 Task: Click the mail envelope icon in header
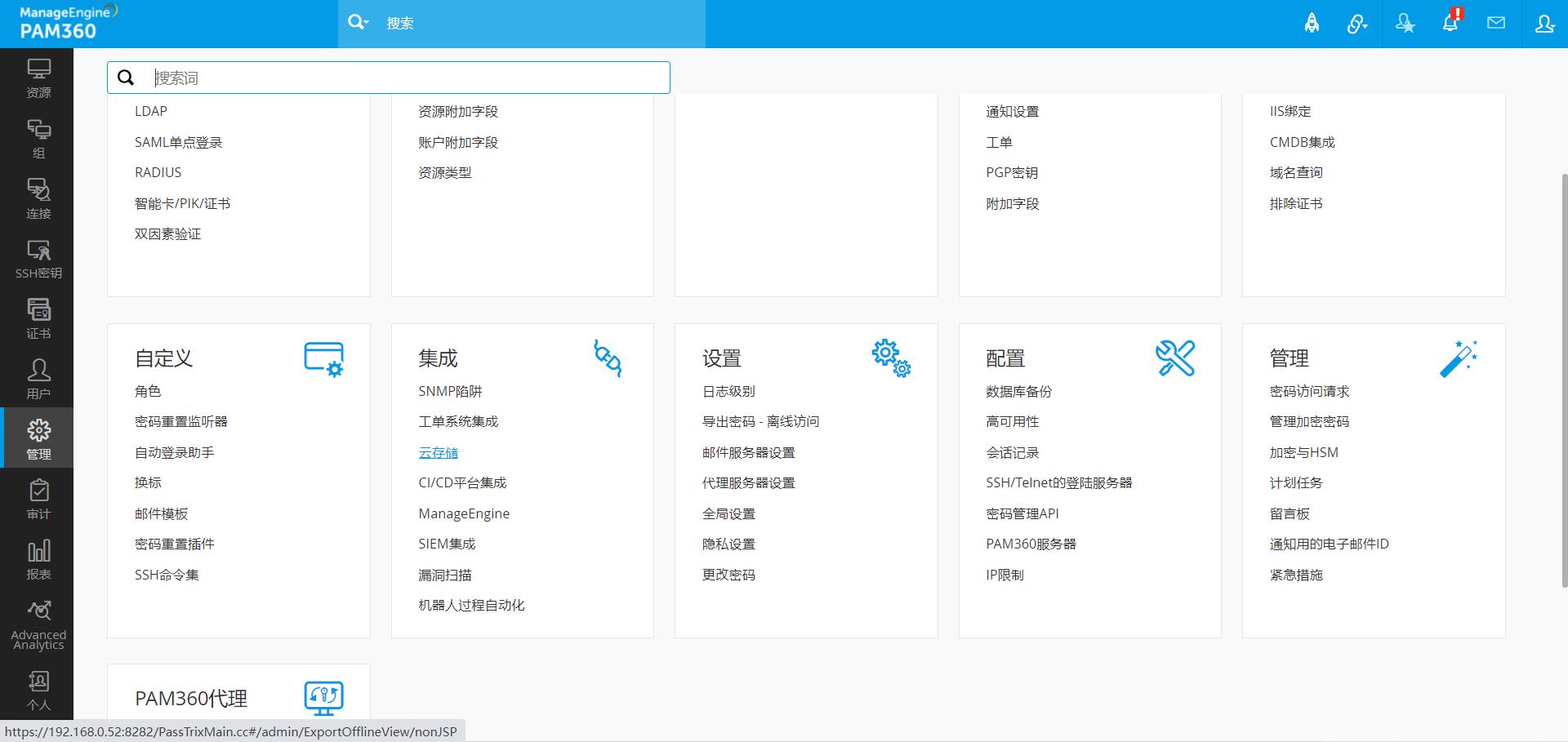click(1496, 23)
